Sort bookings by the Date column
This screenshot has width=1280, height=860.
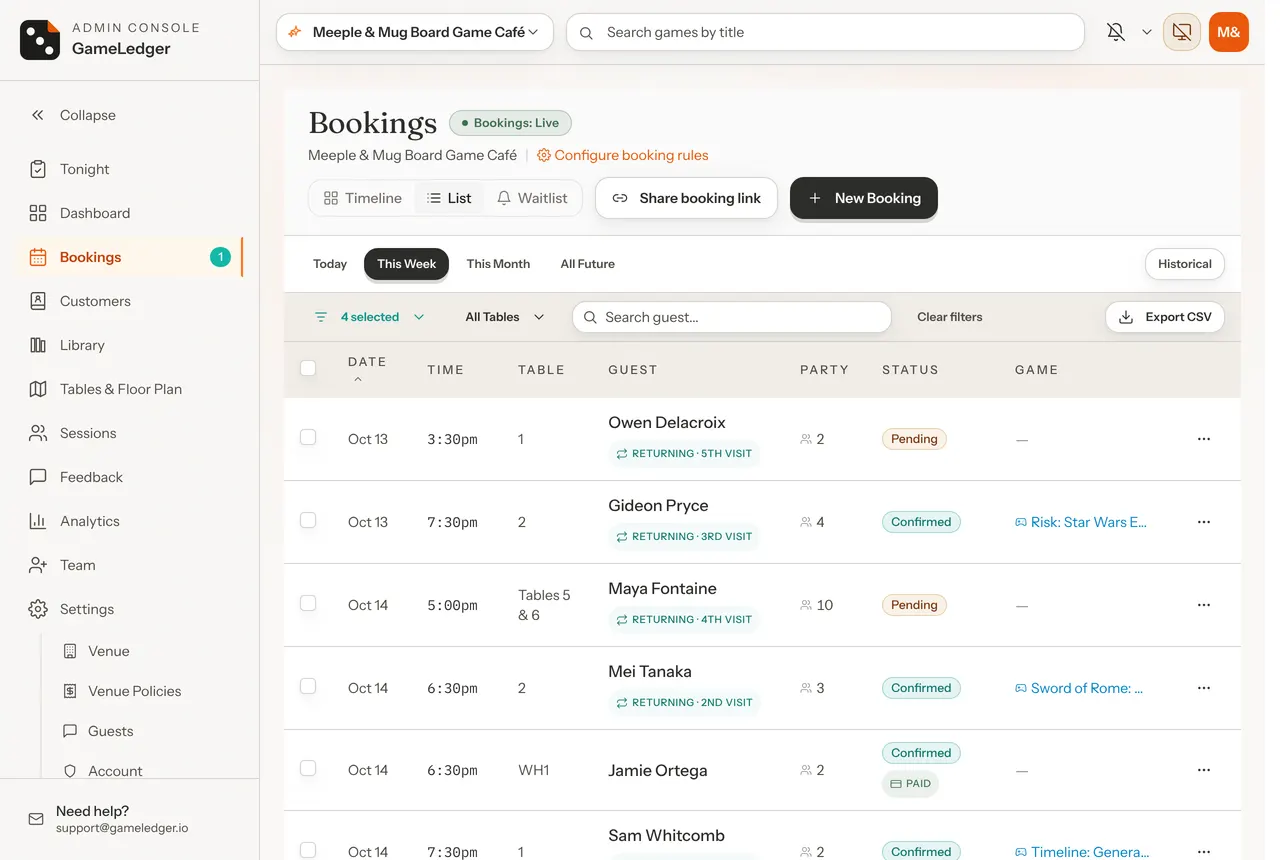[367, 369]
